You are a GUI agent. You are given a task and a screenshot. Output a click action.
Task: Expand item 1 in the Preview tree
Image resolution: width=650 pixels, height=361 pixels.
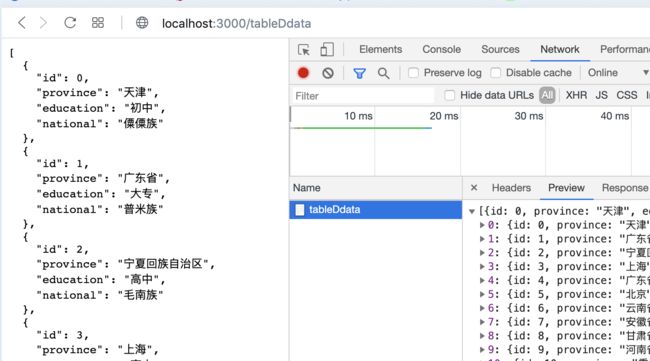pyautogui.click(x=482, y=239)
